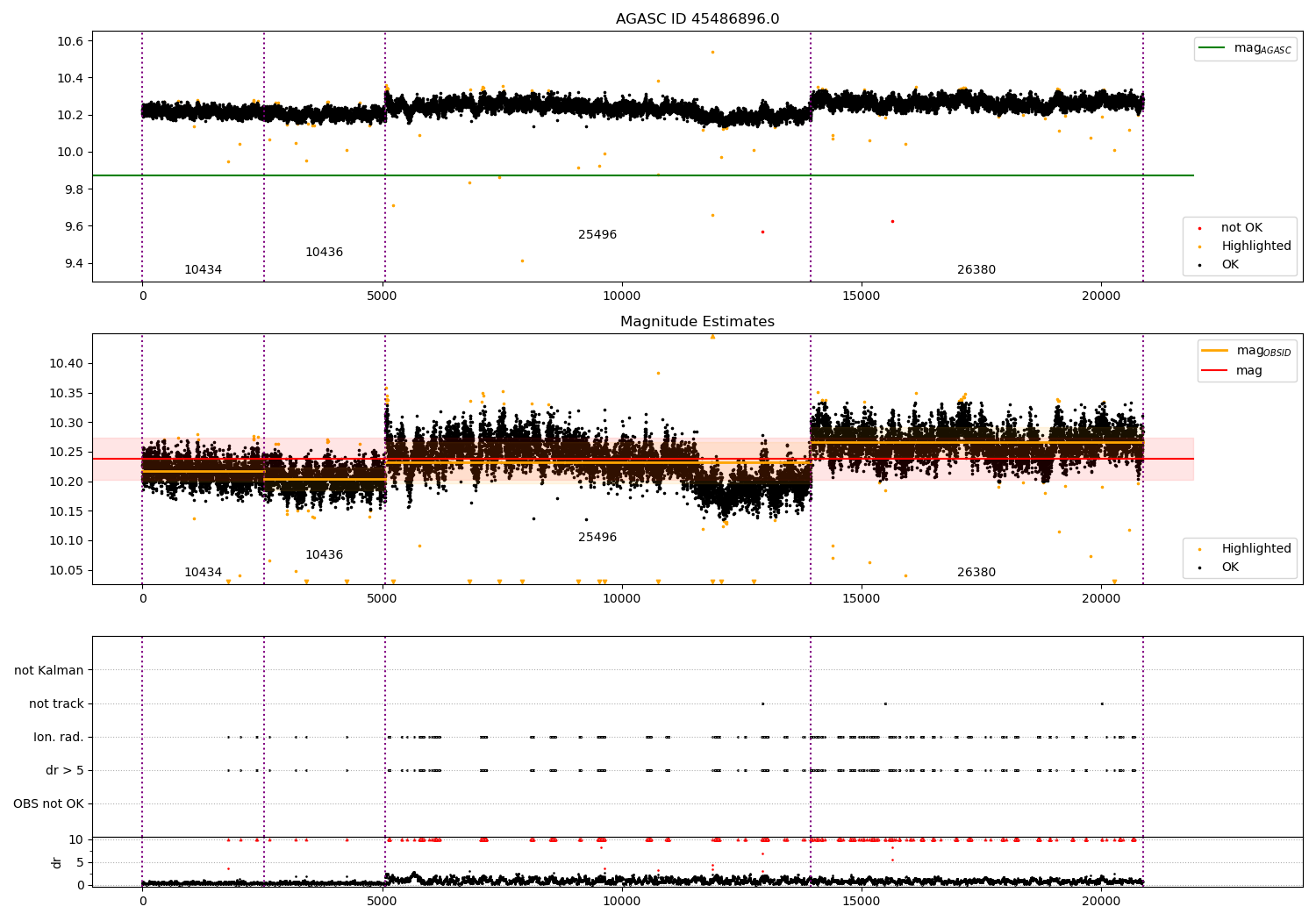The image size is (1316, 921).
Task: Click the "Ion. rad." axis label
Action: click(x=59, y=738)
